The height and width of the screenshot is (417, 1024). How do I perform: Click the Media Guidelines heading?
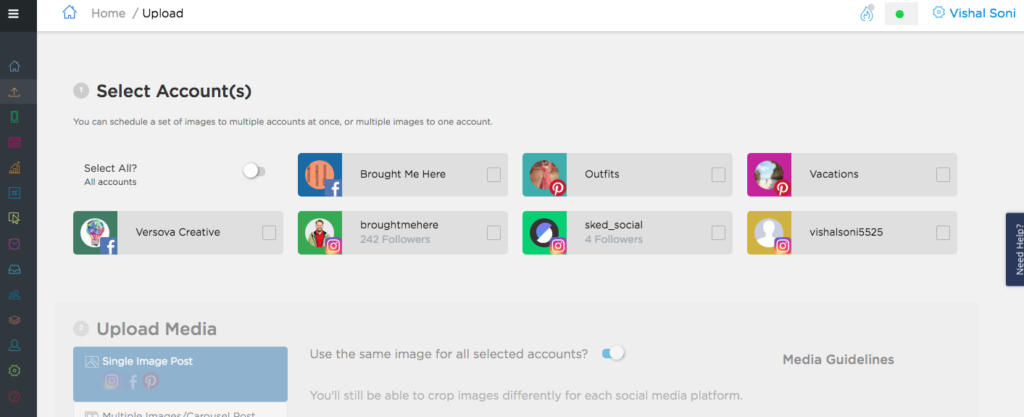tap(839, 360)
